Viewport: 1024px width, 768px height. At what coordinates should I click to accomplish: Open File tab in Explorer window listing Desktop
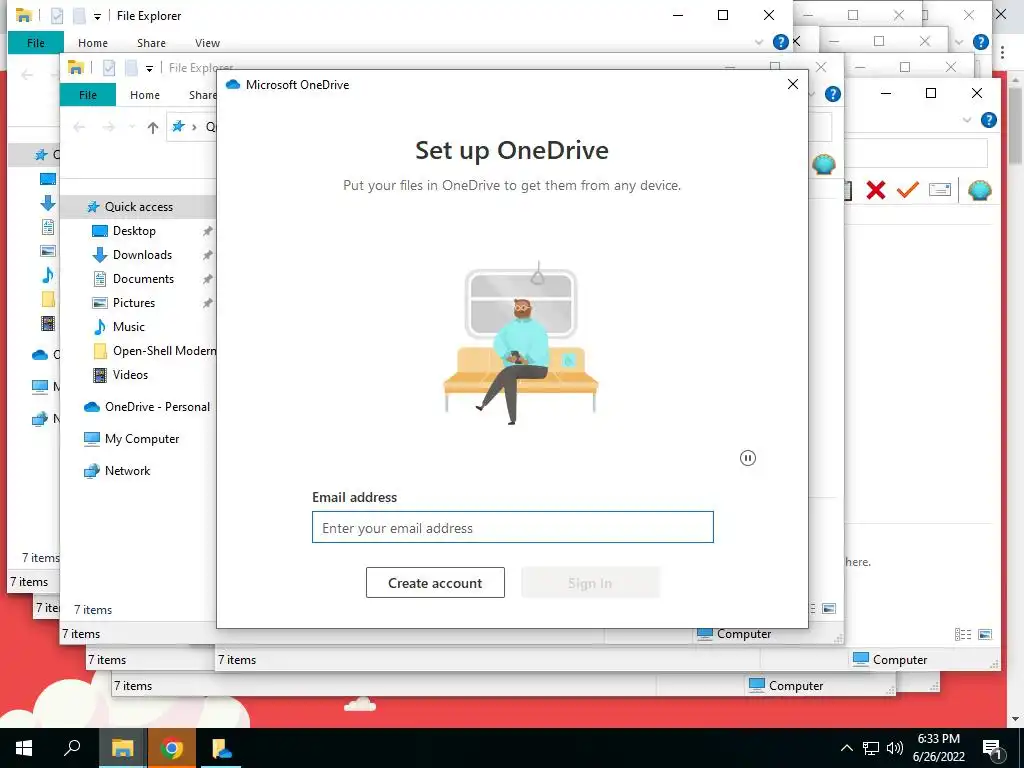point(88,95)
